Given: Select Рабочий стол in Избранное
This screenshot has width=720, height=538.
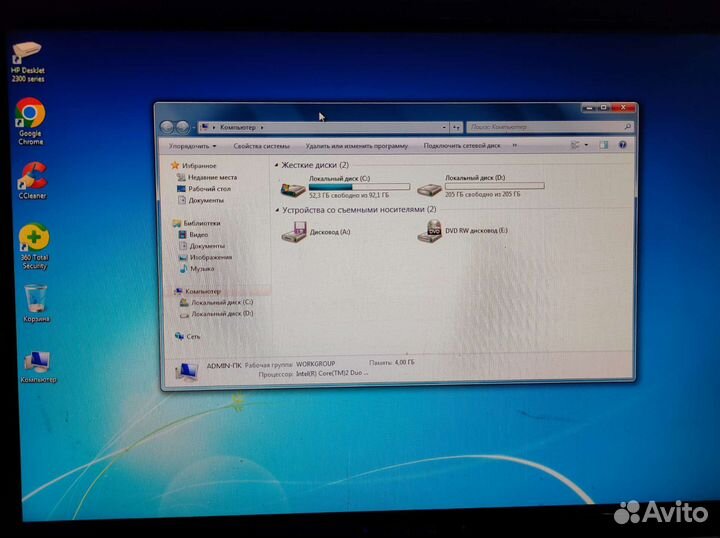Looking at the screenshot, I should point(209,188).
